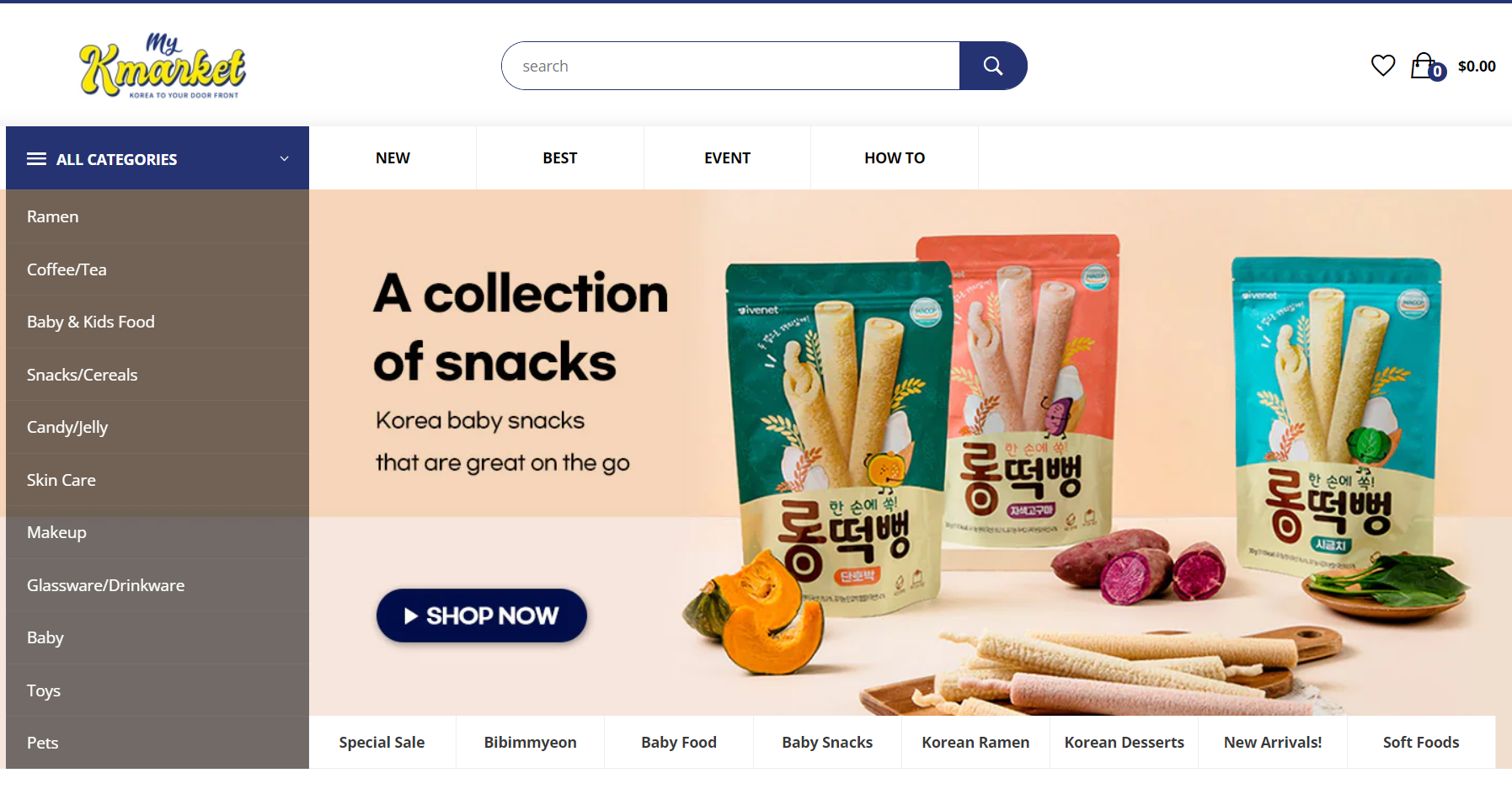Focus the search input field
The height and width of the screenshot is (789, 1512).
coord(730,66)
